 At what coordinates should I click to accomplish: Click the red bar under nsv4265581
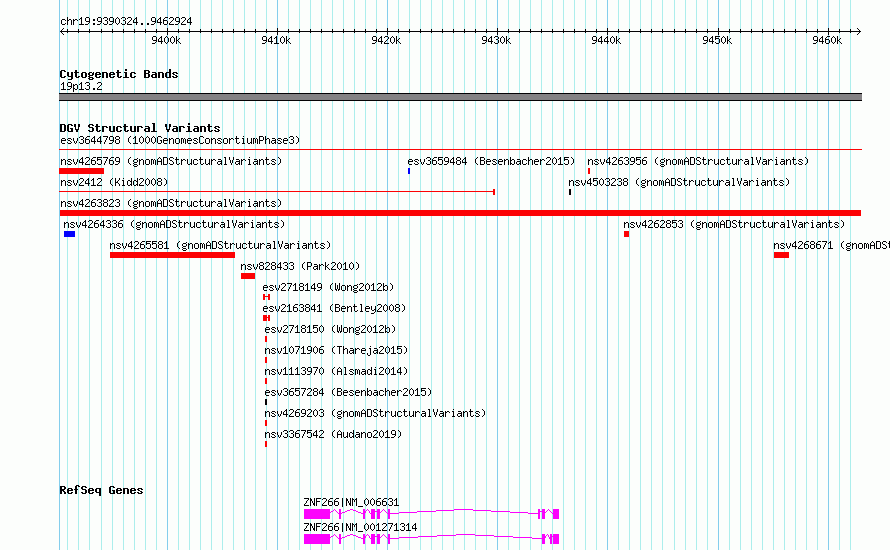[x=173, y=255]
